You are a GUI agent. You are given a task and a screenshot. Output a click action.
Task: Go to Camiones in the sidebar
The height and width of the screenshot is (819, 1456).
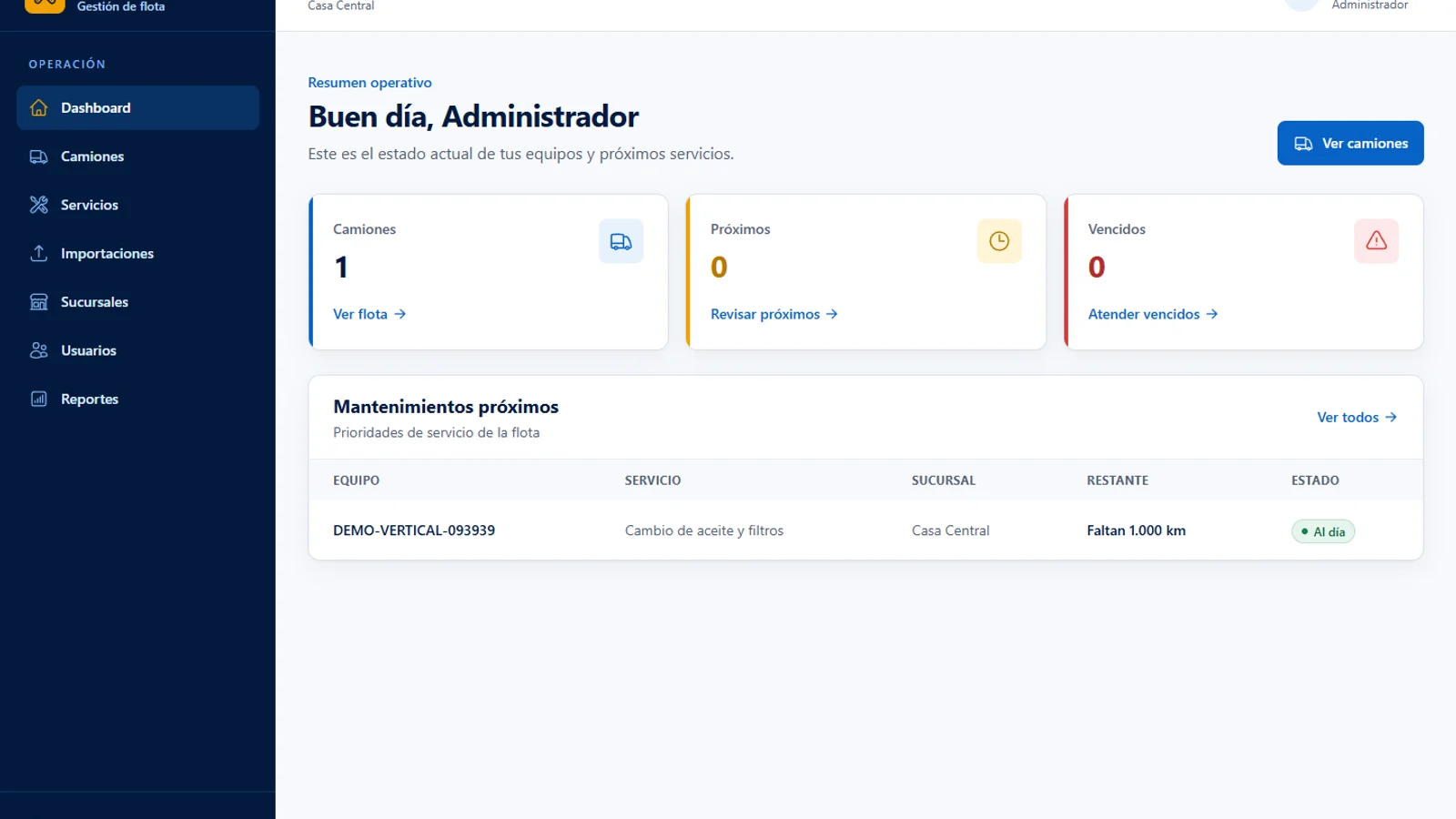137,157
